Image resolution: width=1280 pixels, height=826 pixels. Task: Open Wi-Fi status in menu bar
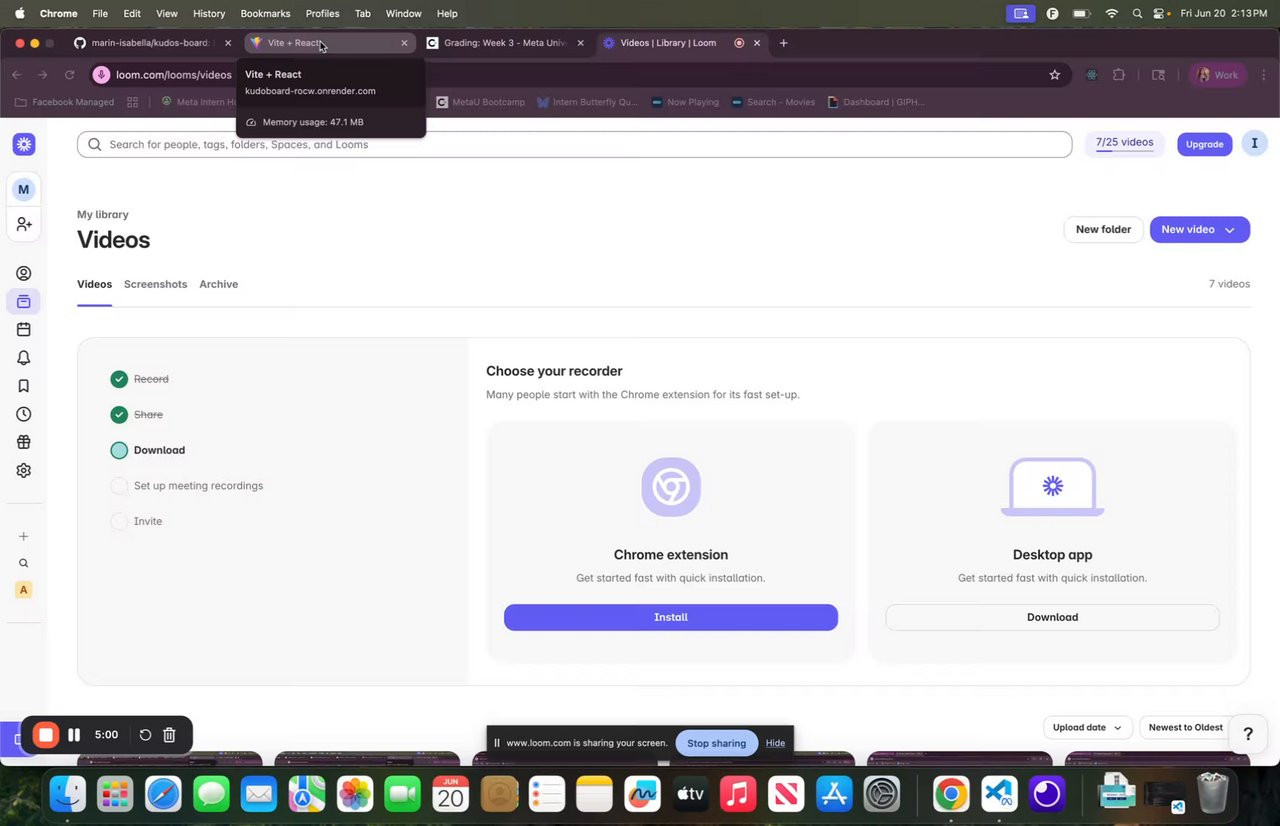(x=1111, y=13)
